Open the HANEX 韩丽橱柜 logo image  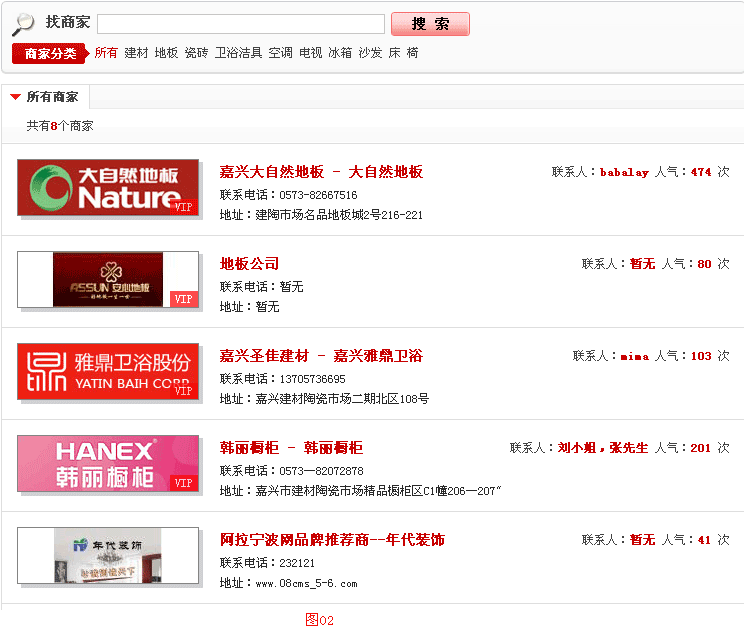[108, 463]
